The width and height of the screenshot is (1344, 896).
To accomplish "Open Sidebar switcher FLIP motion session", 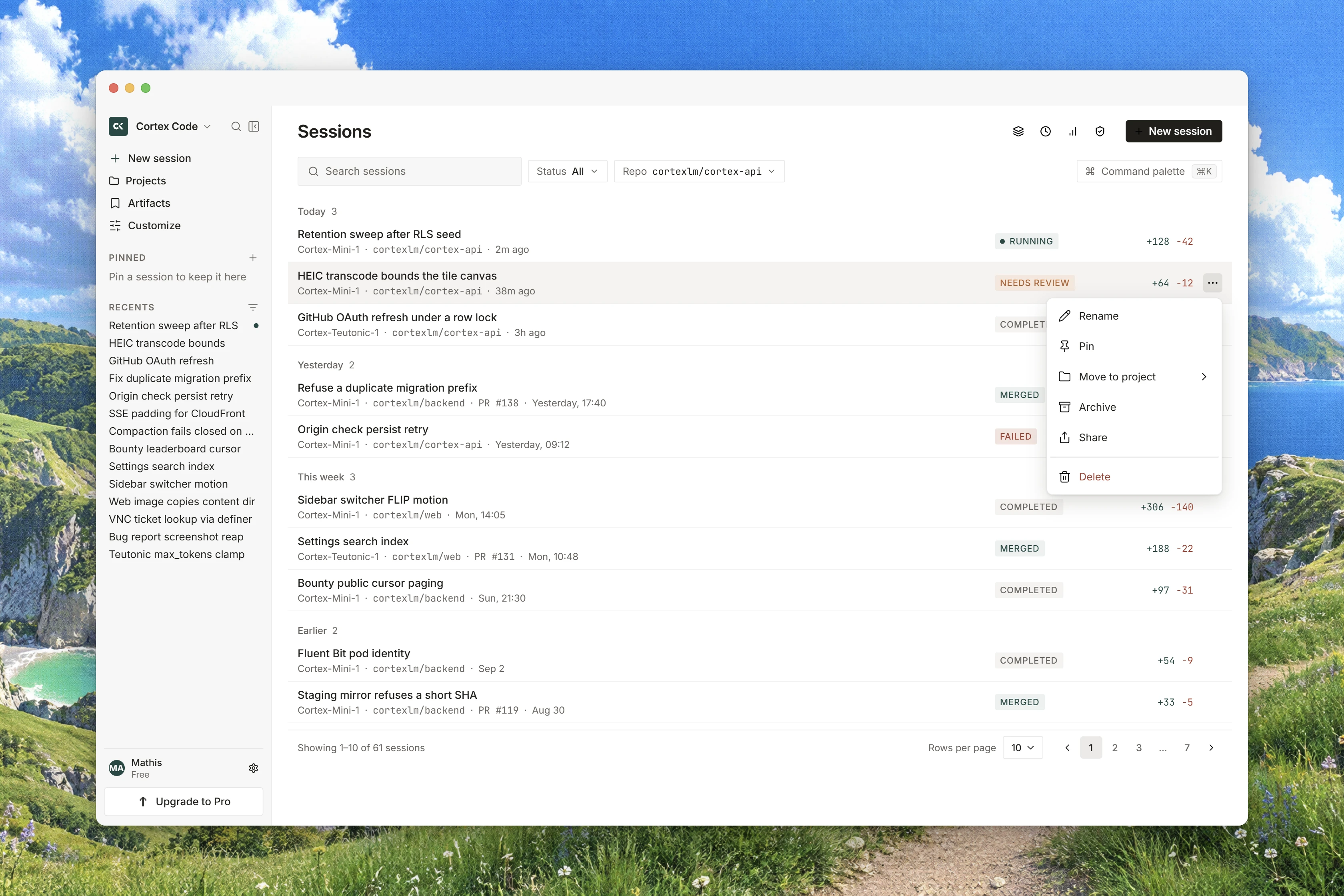I will (760, 507).
